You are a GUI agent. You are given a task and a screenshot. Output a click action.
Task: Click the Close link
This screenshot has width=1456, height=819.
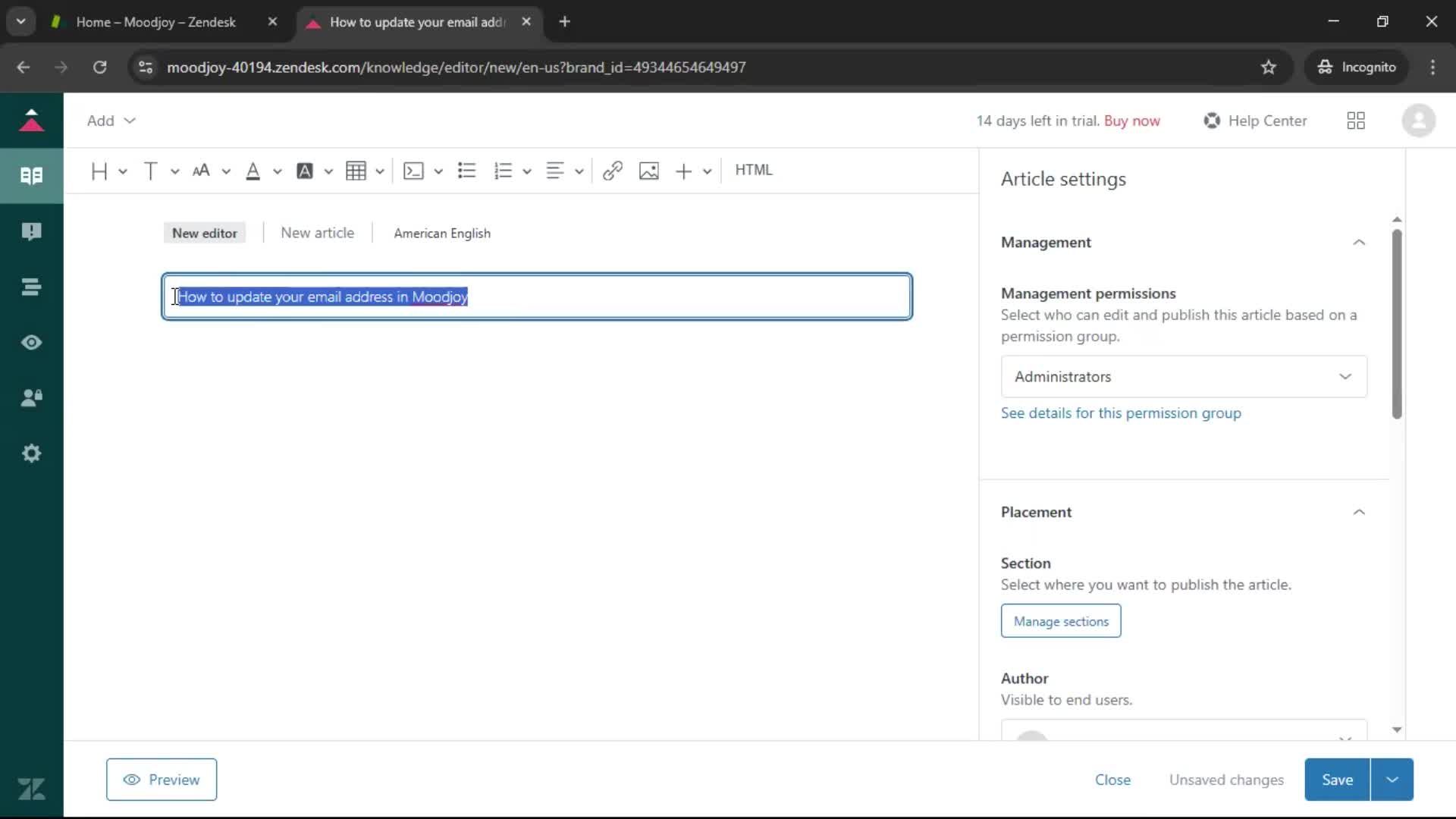(x=1112, y=780)
